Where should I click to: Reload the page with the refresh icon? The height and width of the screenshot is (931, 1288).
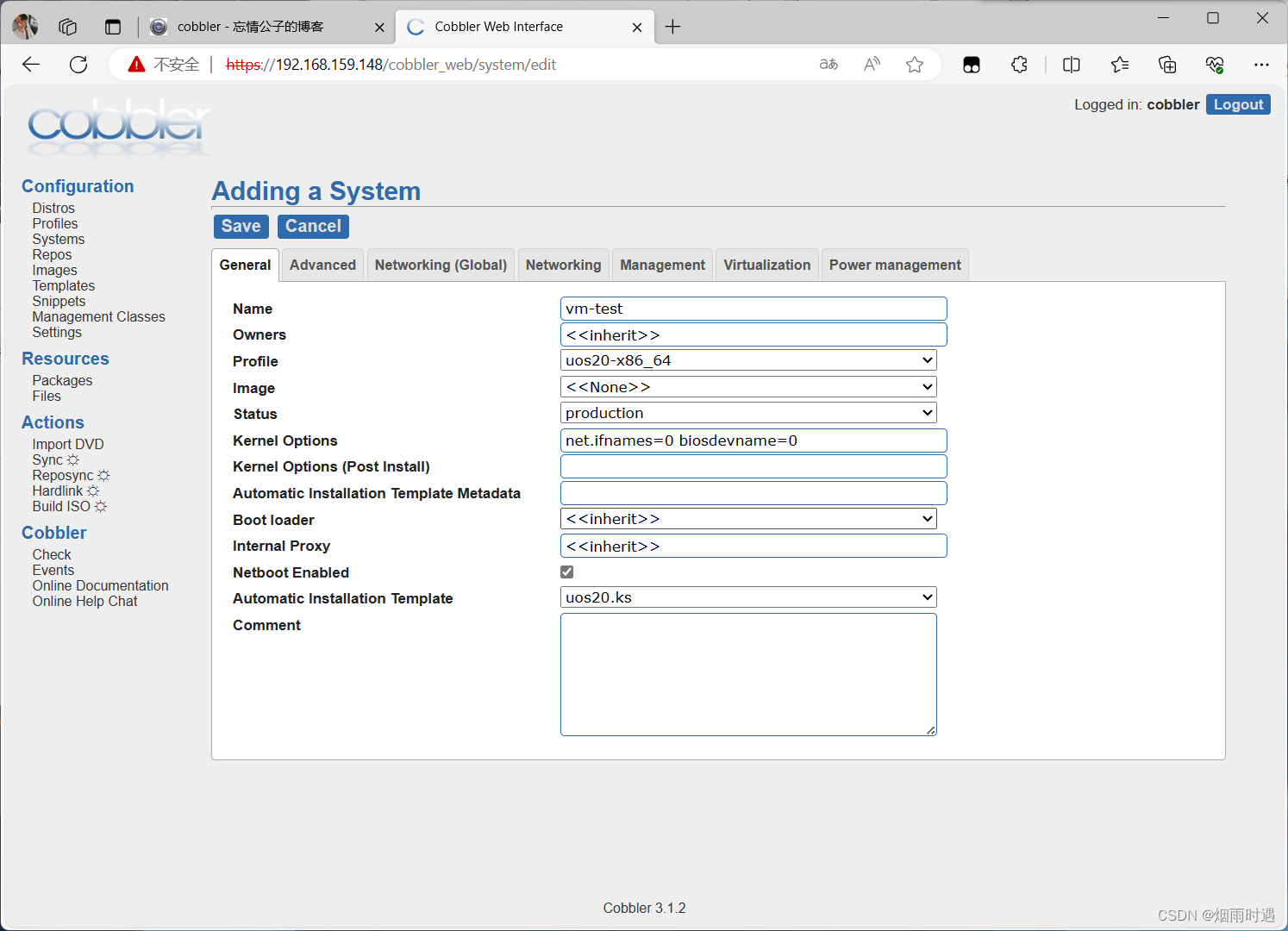pyautogui.click(x=78, y=65)
